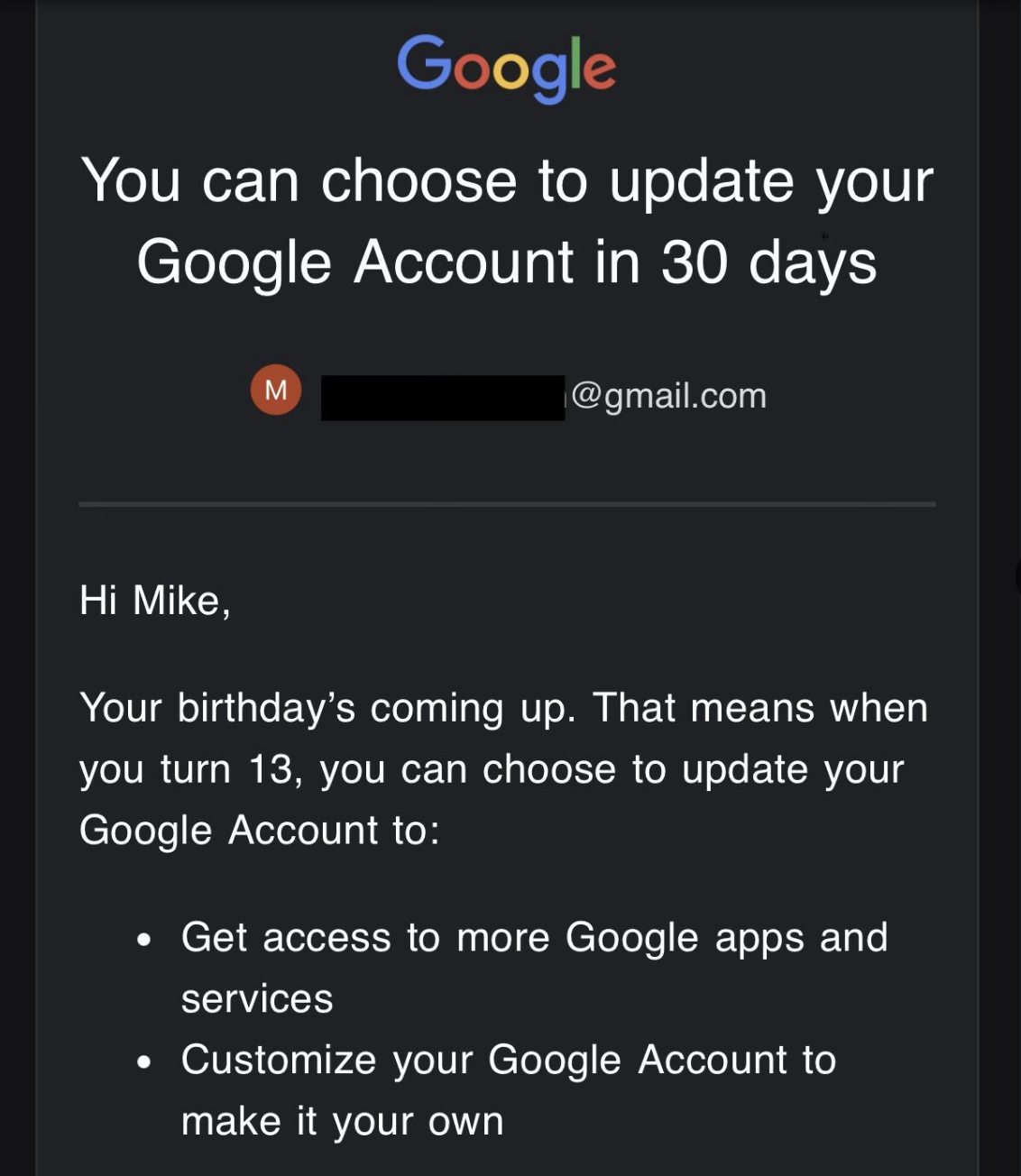Click the Google logo at the top
This screenshot has width=1021, height=1176.
pyautogui.click(x=506, y=66)
